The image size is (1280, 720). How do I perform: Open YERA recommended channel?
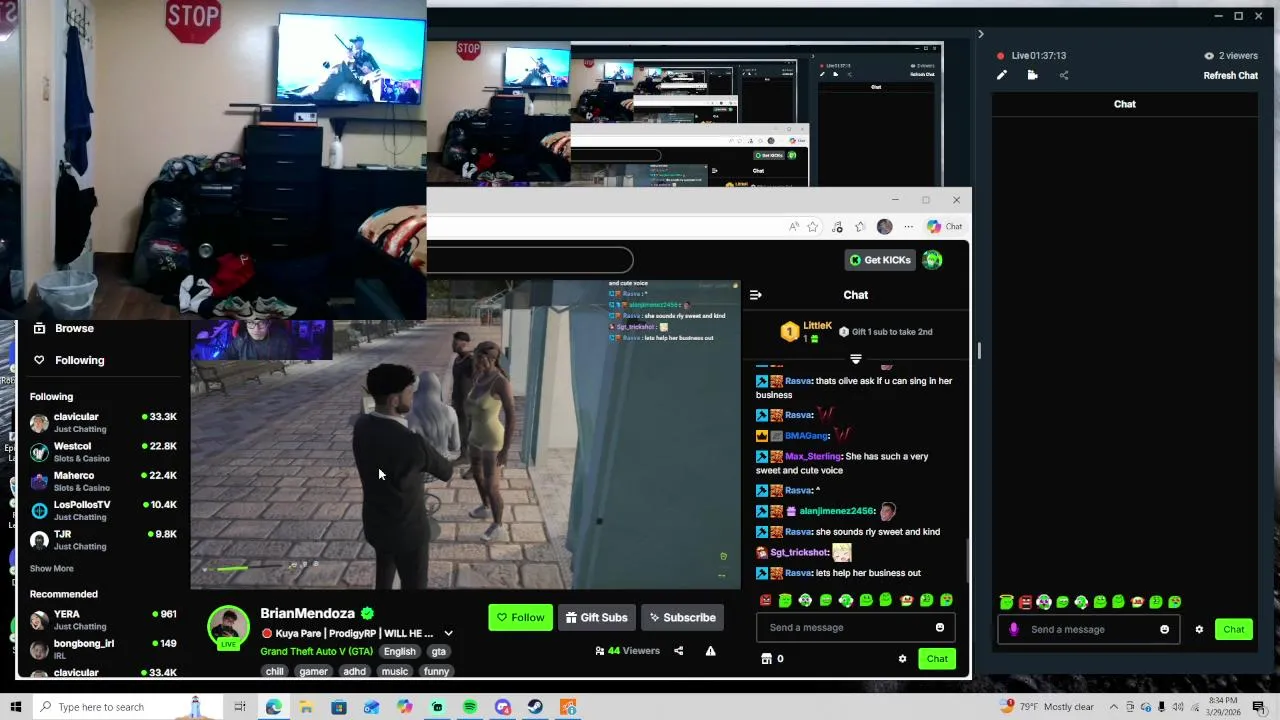coord(103,619)
